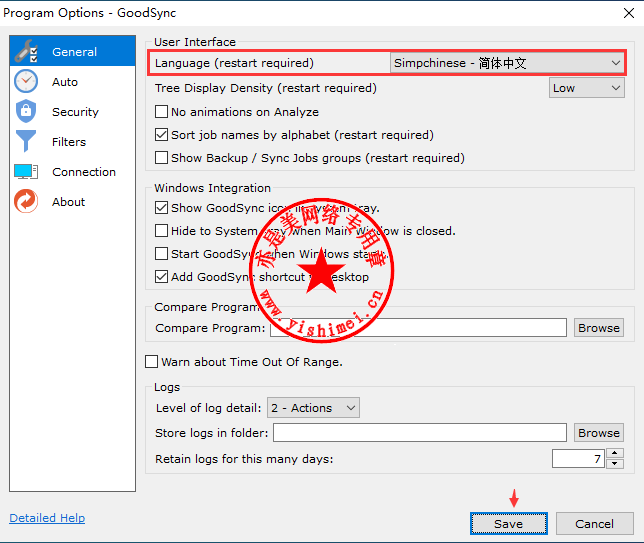Click the General wrench icon
Viewport: 644px width, 543px height.
tap(26, 51)
